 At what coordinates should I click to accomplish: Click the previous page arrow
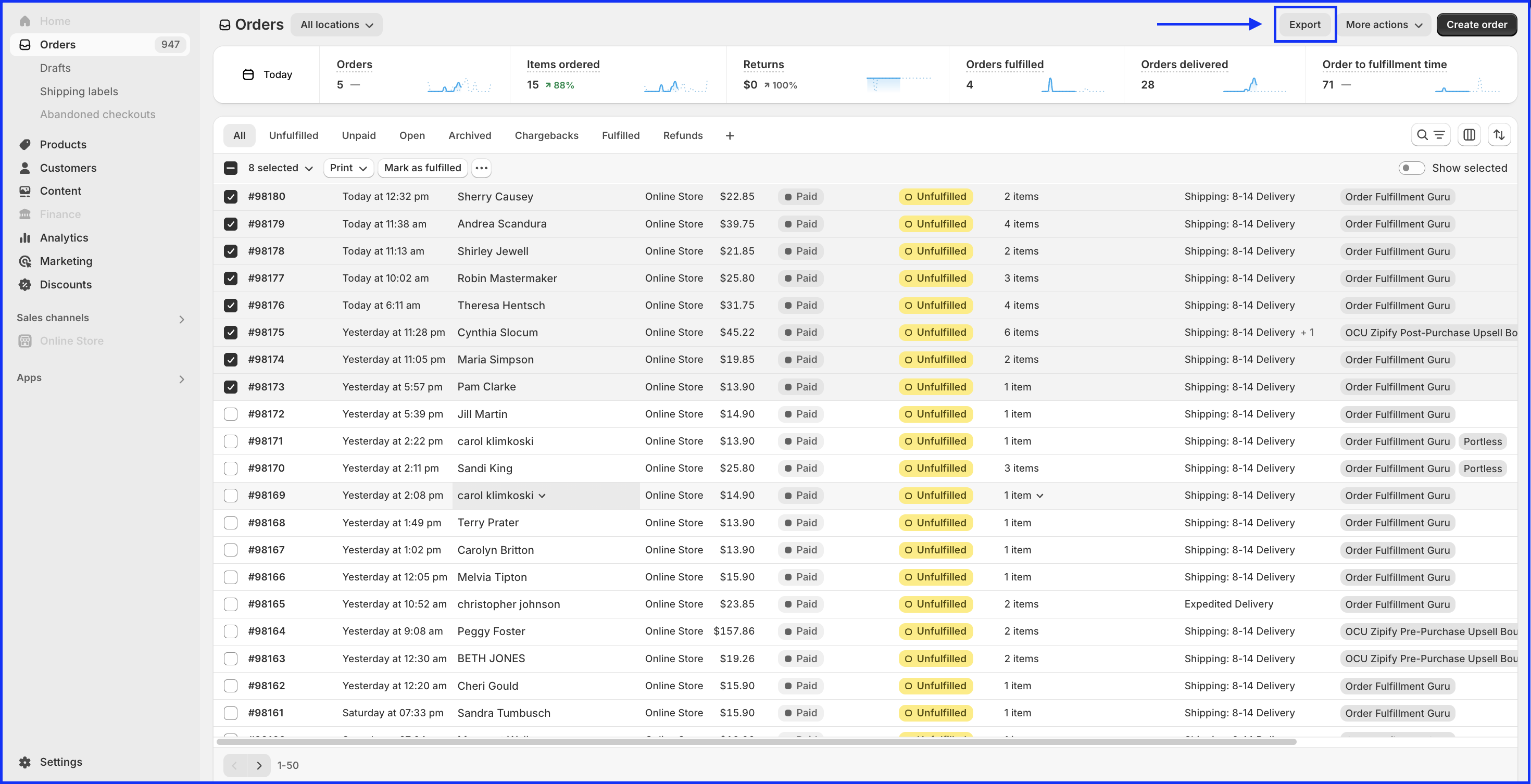(x=235, y=766)
